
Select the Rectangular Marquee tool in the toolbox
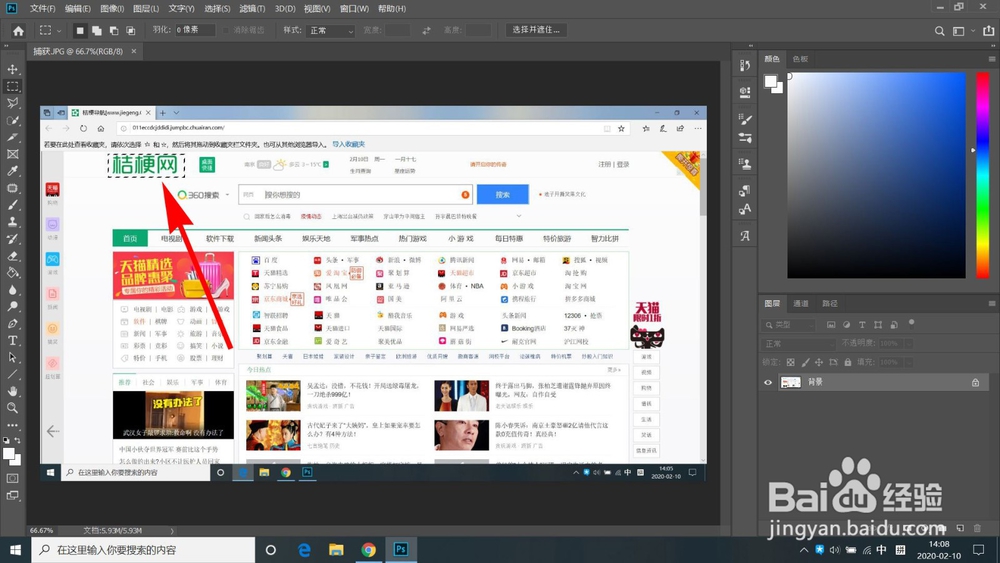pyautogui.click(x=12, y=86)
